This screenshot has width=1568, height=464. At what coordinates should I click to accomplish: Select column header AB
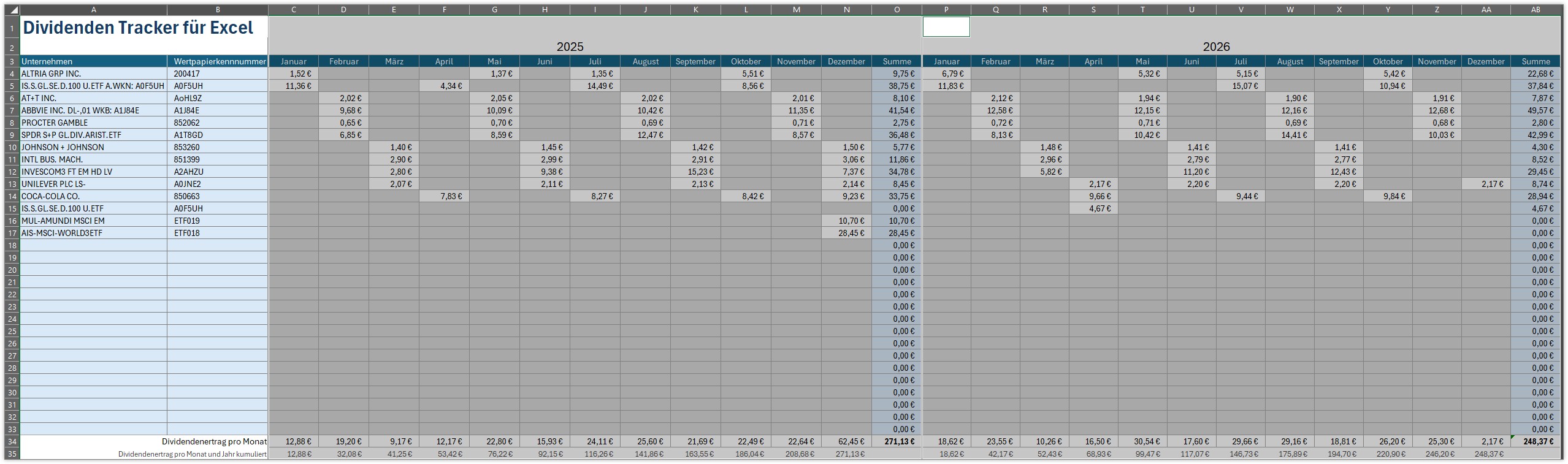pyautogui.click(x=1535, y=10)
